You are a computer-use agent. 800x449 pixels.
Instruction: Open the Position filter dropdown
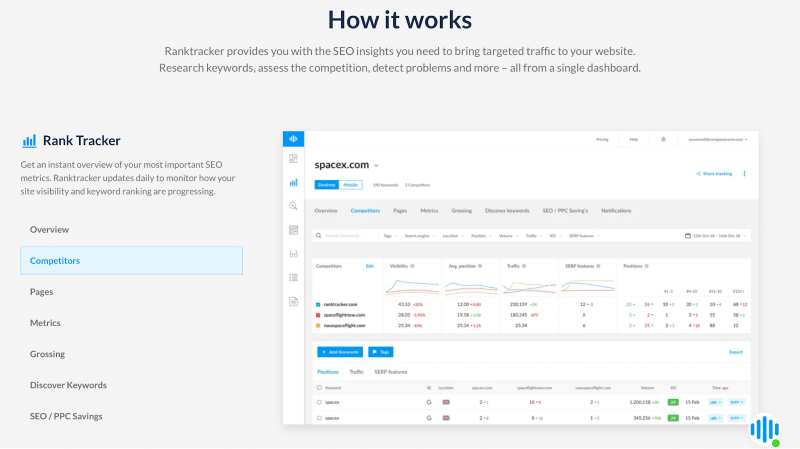point(481,236)
